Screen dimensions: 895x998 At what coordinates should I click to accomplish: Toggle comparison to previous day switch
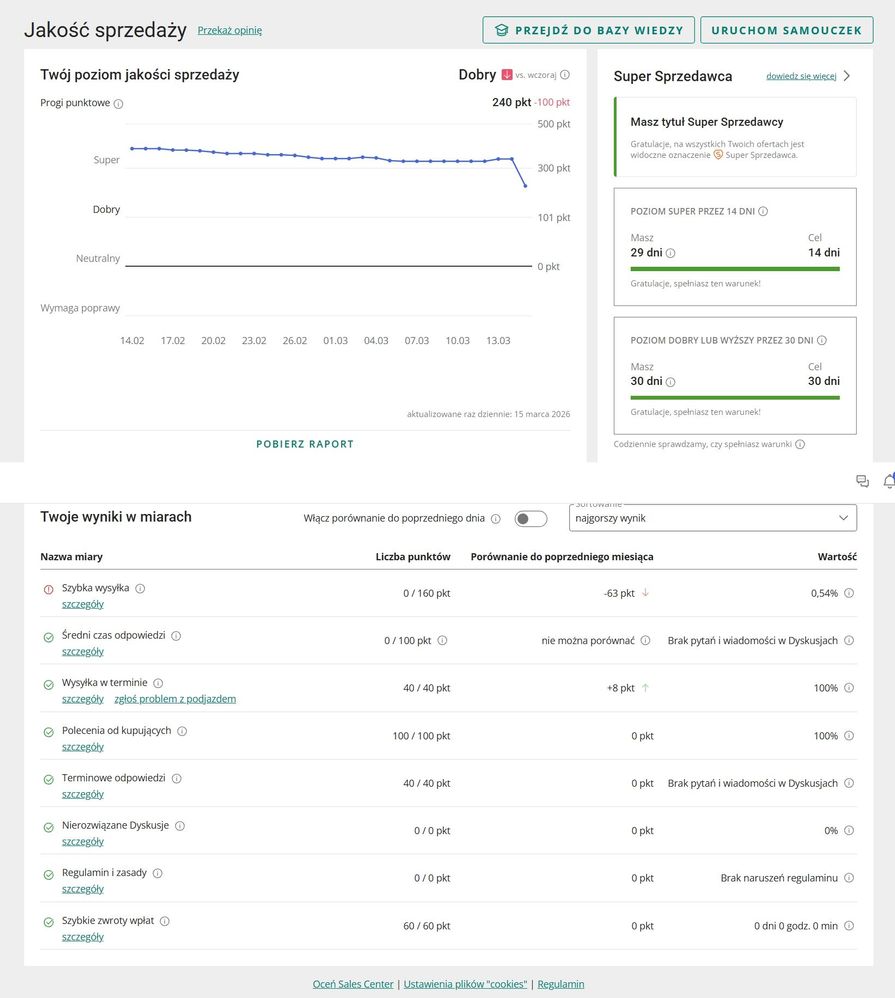point(531,518)
